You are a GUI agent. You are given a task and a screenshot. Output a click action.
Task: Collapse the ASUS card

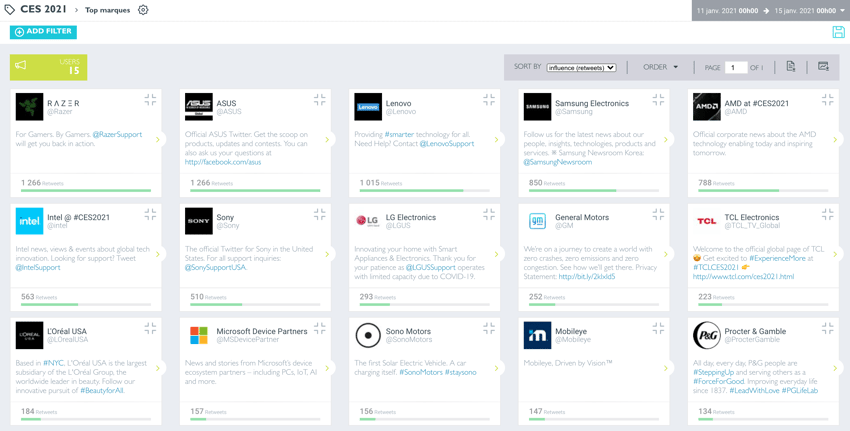tap(320, 100)
